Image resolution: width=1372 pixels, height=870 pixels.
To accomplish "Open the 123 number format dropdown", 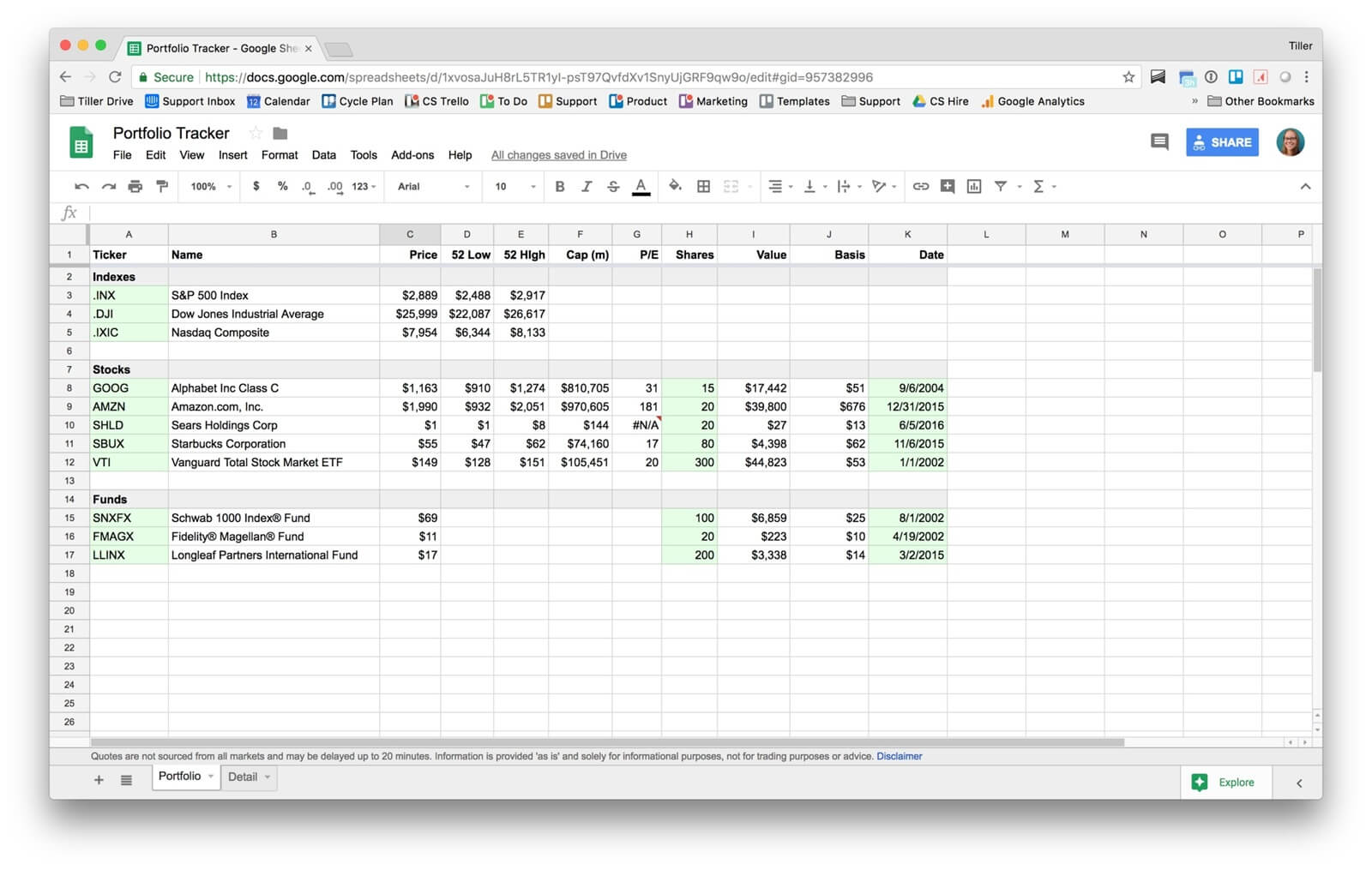I will tap(364, 186).
